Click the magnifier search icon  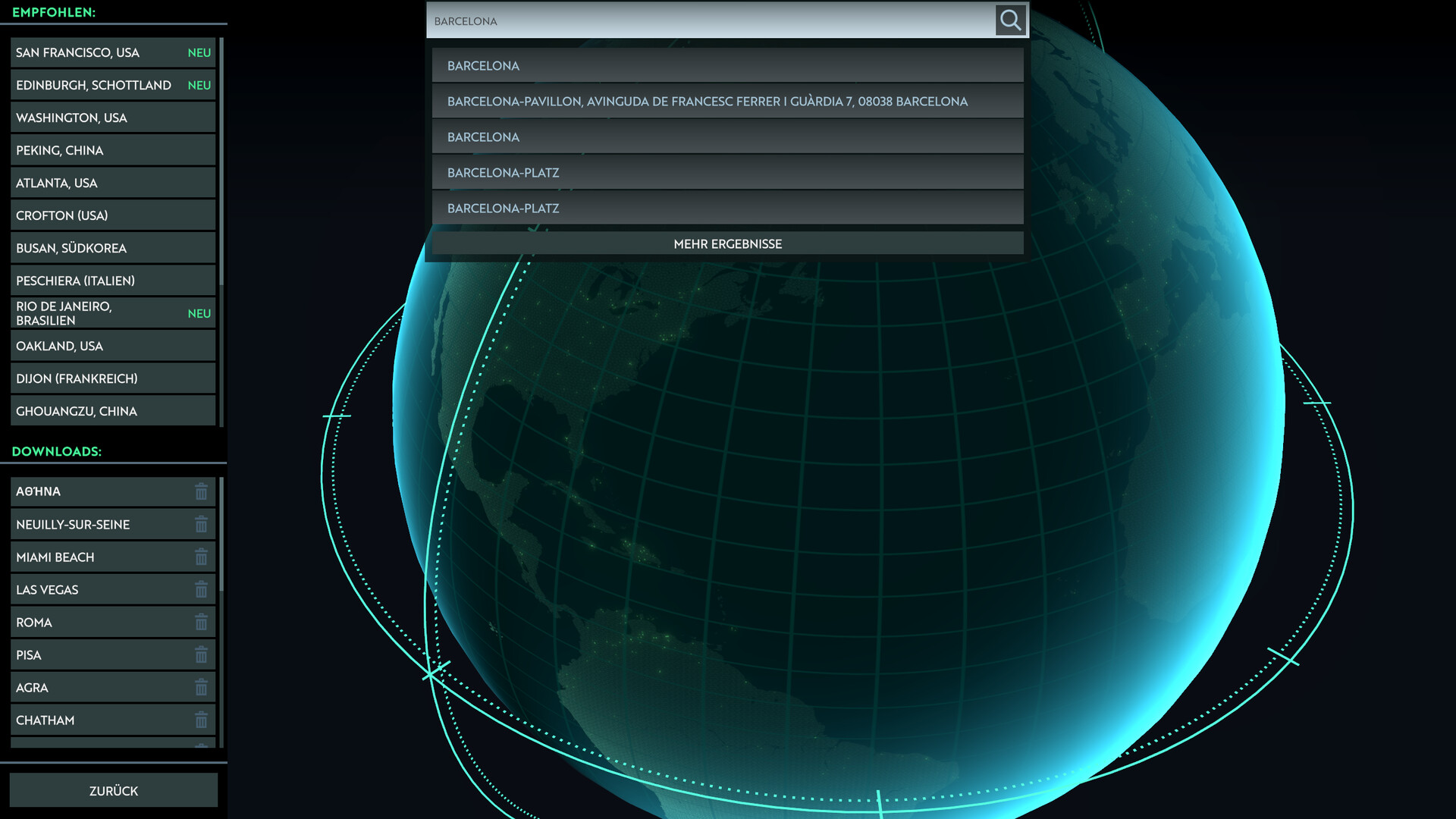pyautogui.click(x=1010, y=20)
